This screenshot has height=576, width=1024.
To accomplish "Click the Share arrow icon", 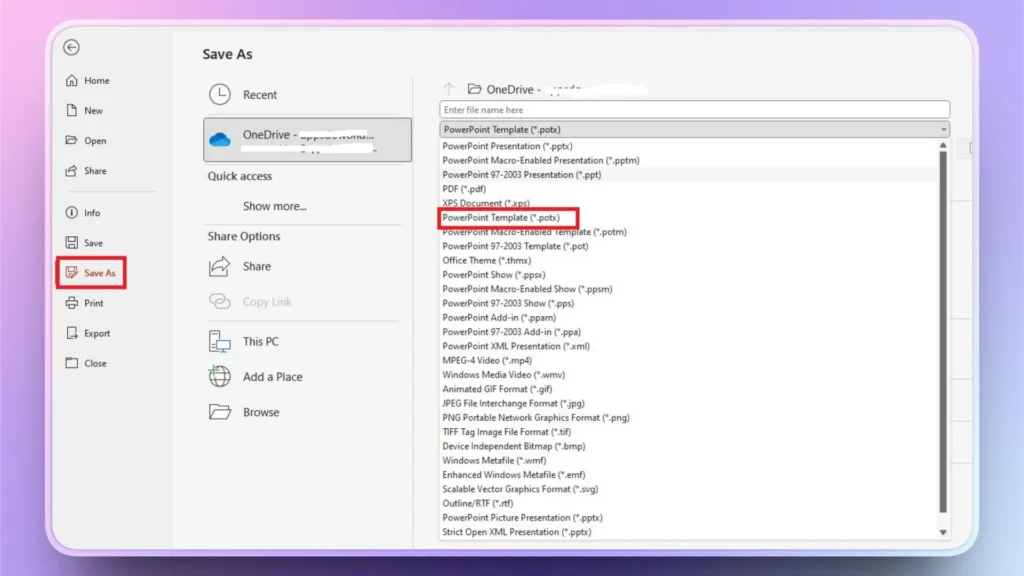I will pyautogui.click(x=217, y=266).
